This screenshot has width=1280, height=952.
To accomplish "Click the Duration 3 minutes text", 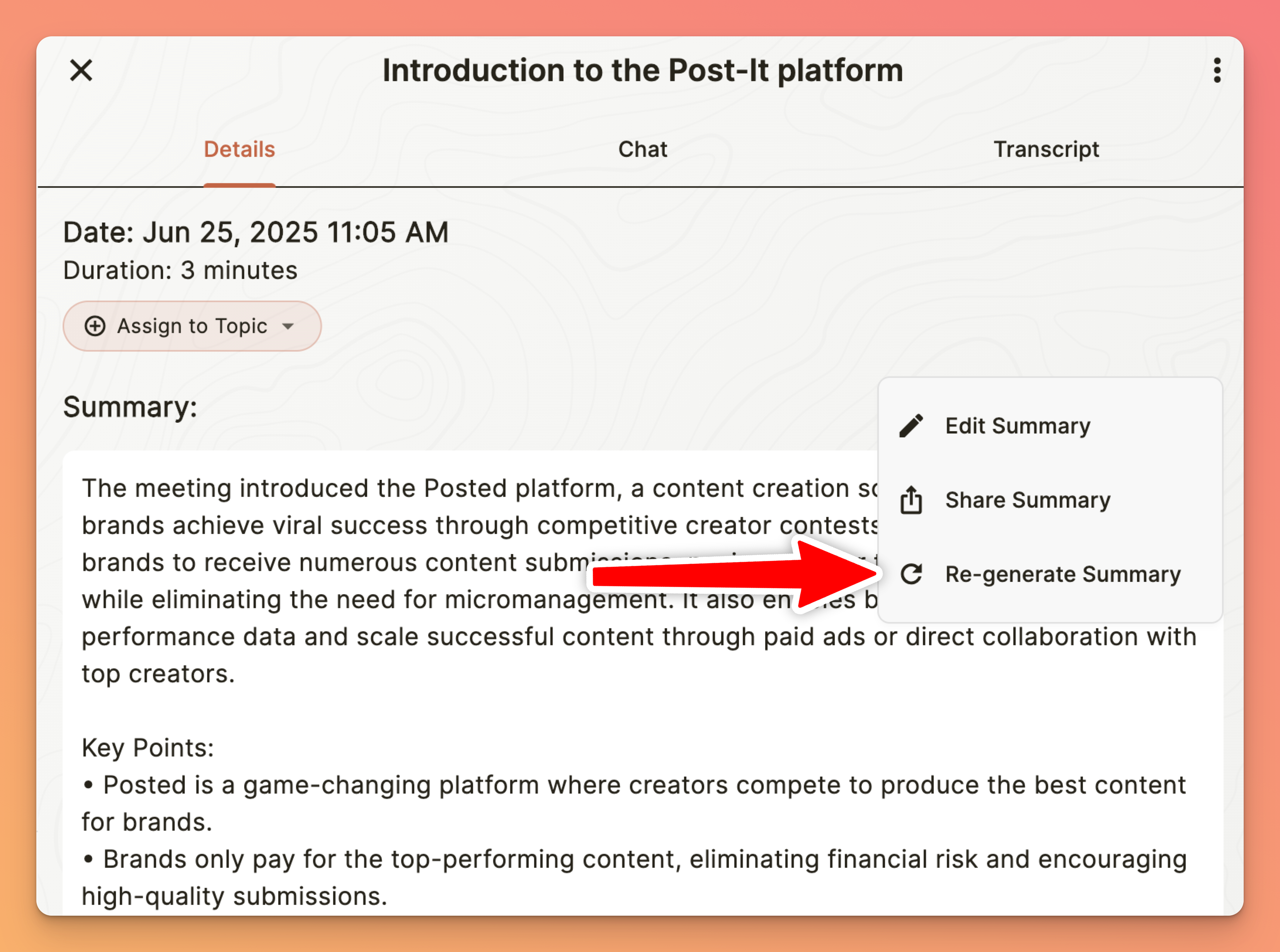I will tap(180, 270).
